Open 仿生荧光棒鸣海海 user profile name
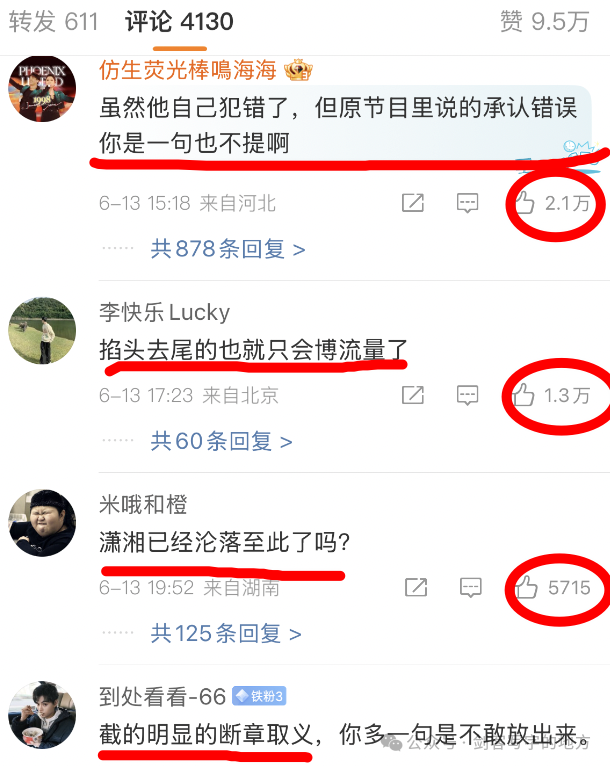 (188, 70)
